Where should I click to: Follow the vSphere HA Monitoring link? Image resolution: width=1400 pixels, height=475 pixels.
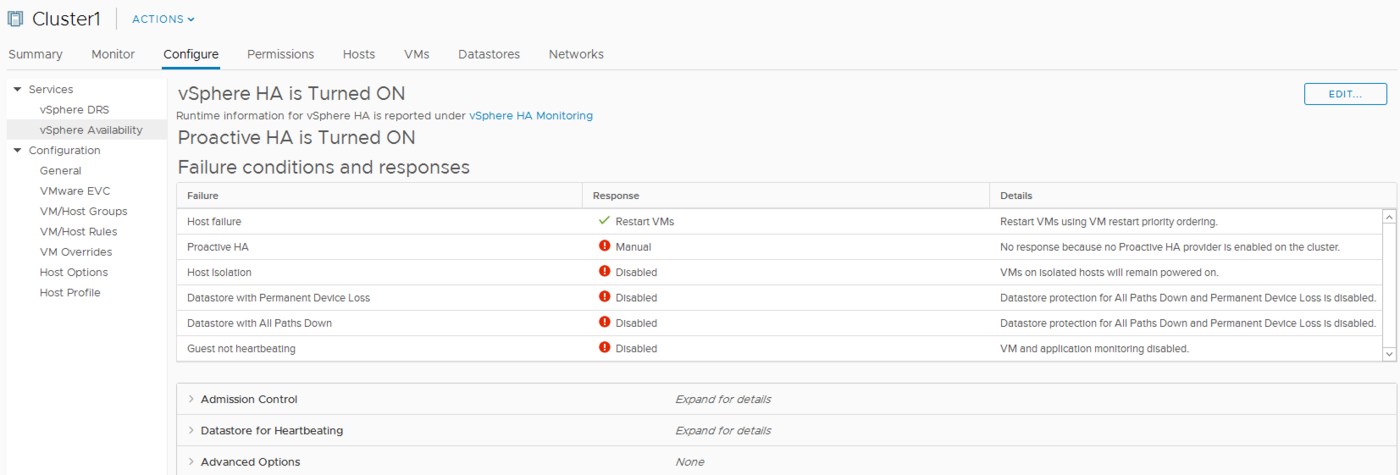[530, 116]
